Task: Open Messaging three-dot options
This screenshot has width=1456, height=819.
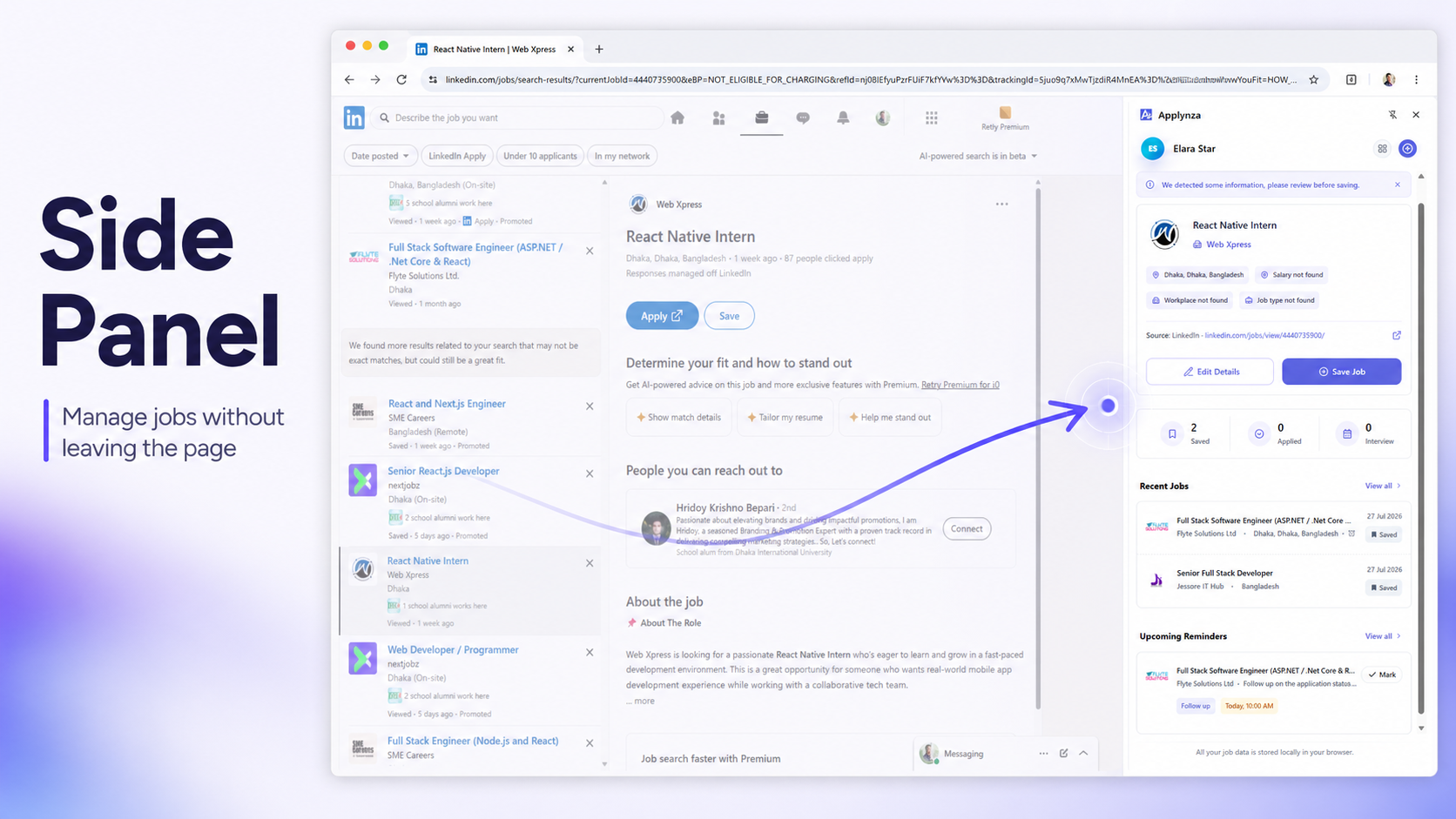Action: [1043, 753]
